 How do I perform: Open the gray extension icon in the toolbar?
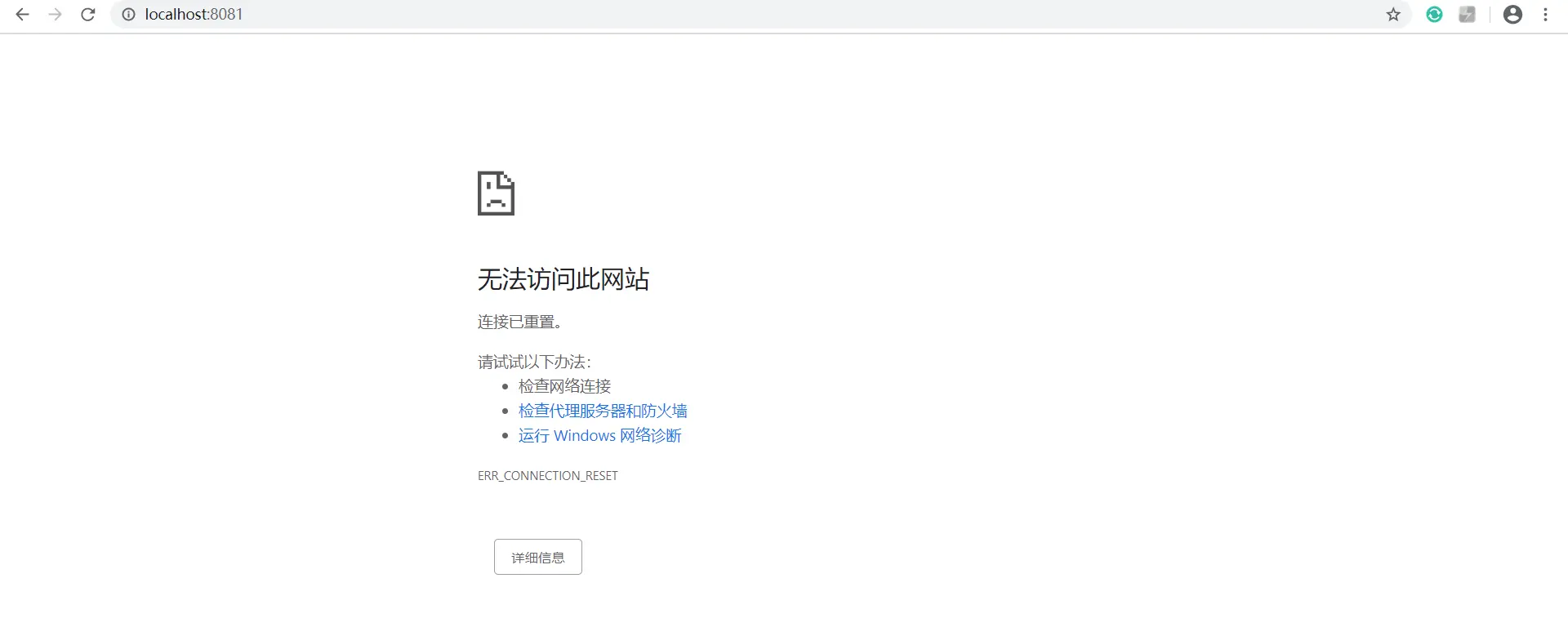point(1467,15)
